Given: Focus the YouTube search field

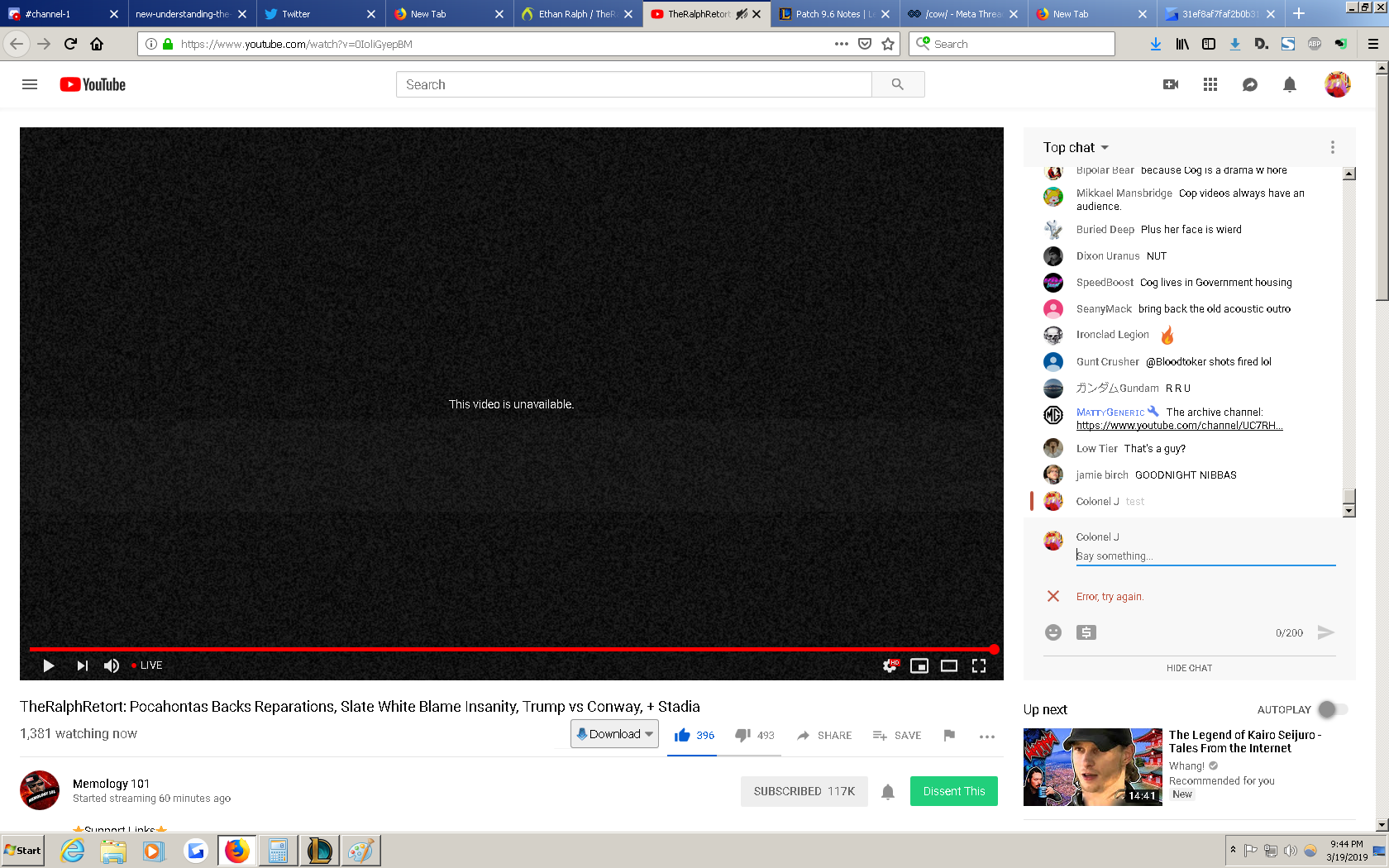Looking at the screenshot, I should [634, 84].
